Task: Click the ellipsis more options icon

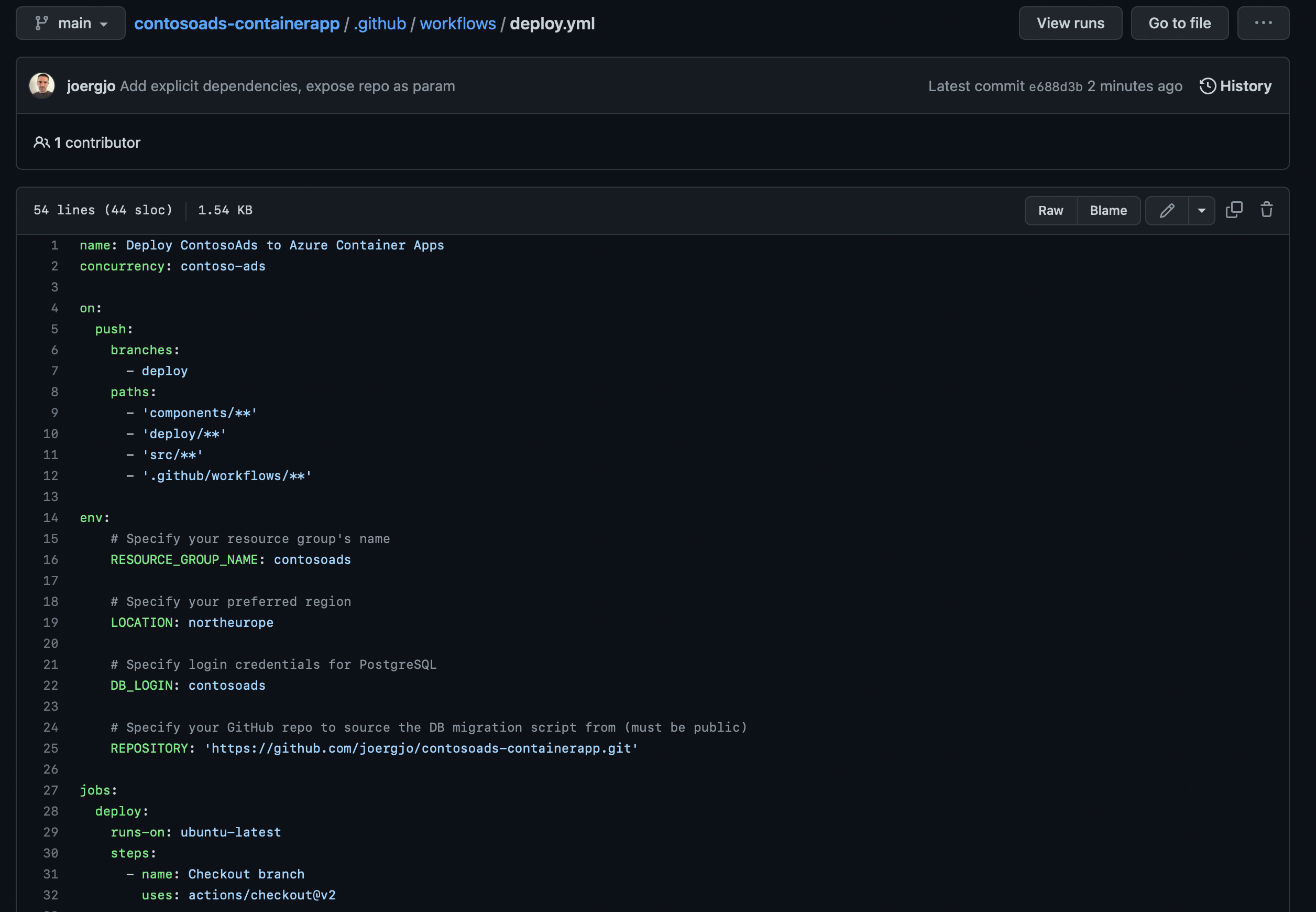Action: (x=1263, y=22)
